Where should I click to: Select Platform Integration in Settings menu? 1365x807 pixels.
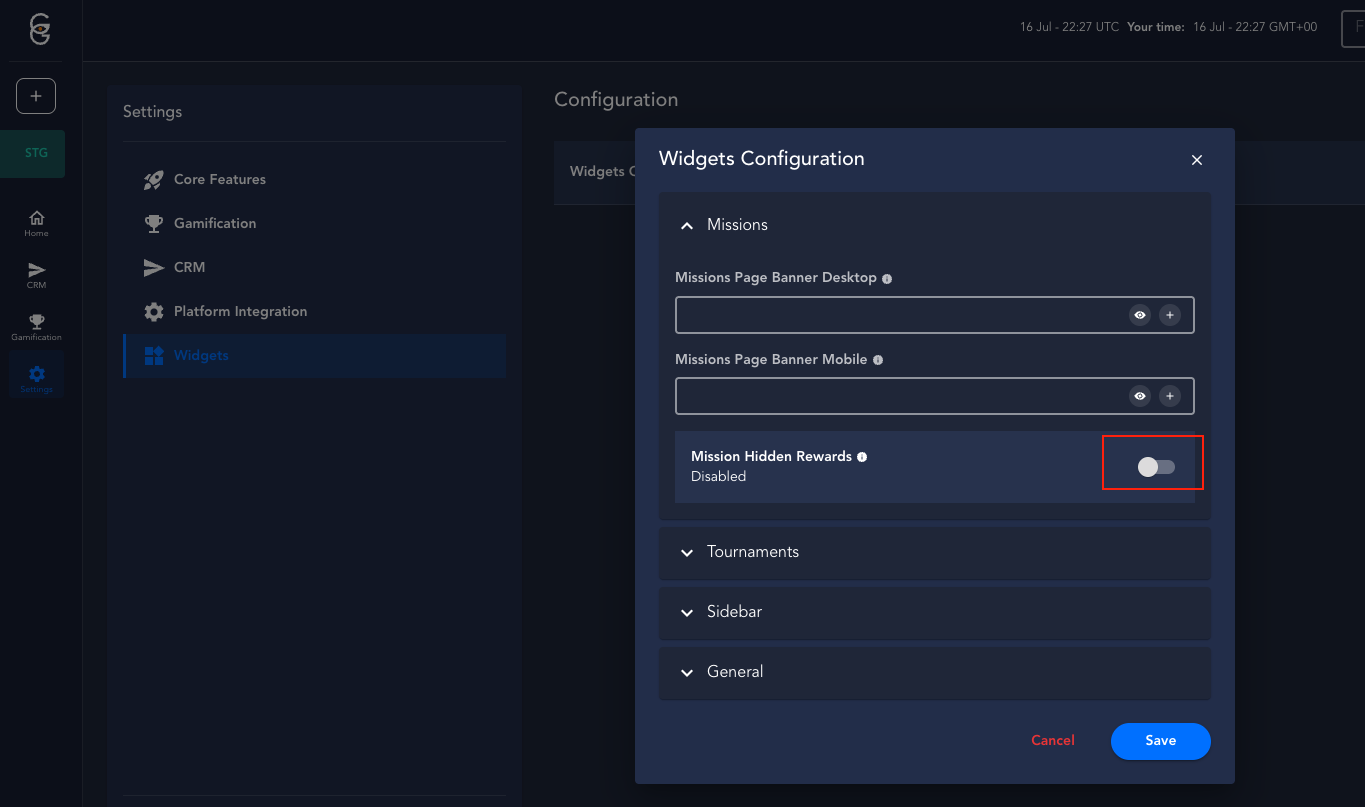240,312
